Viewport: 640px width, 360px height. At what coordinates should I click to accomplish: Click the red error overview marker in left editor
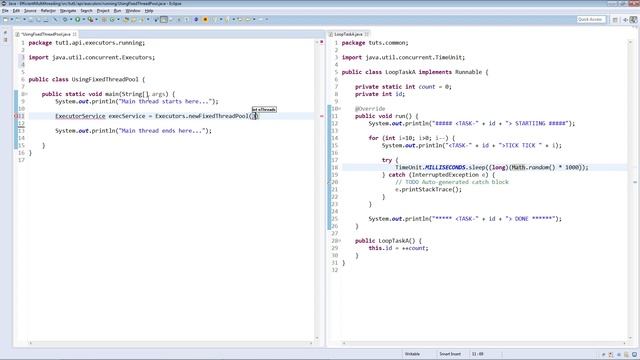[322, 116]
